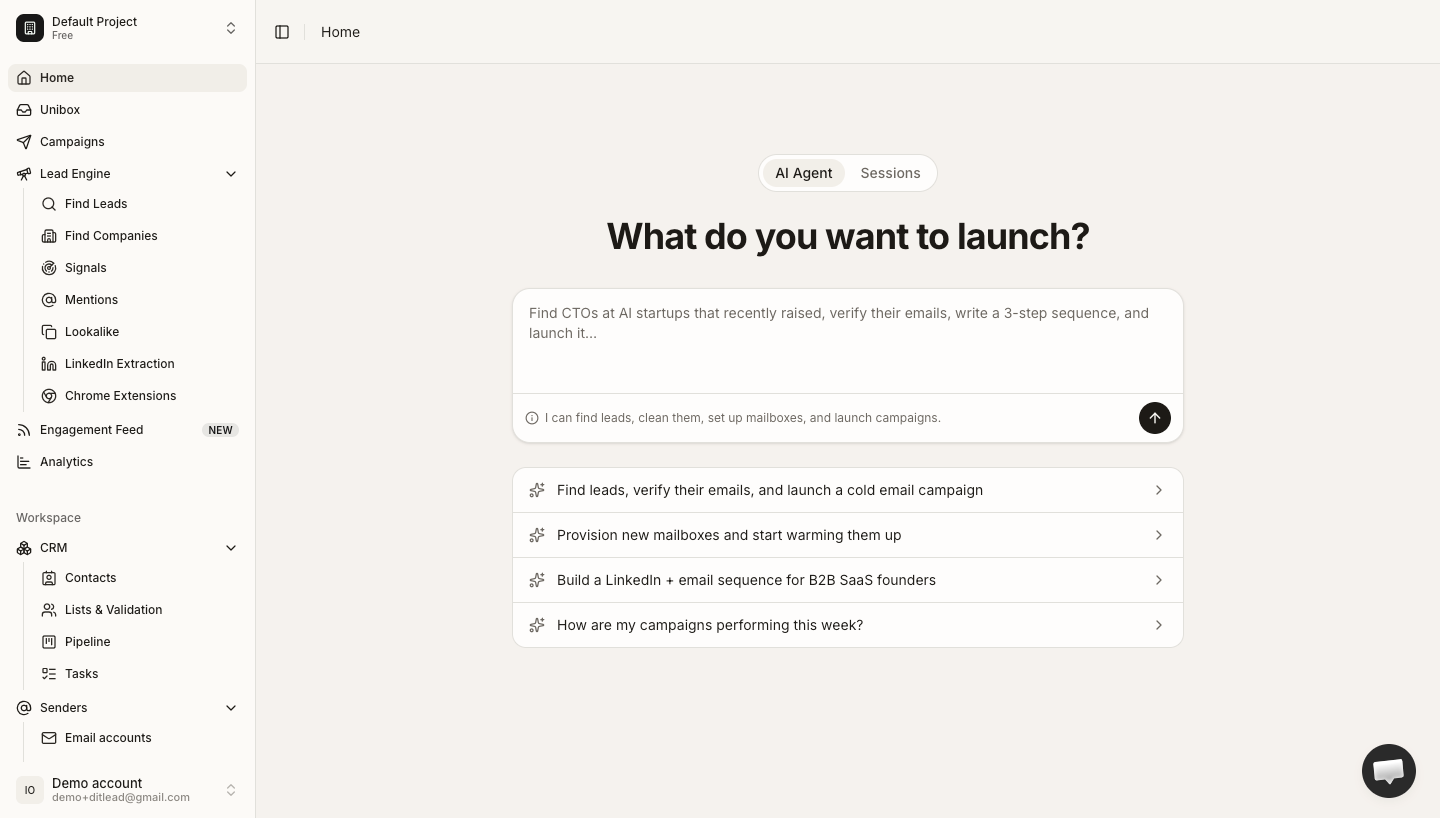Choose the cold email campaign suggestion
This screenshot has height=818, width=1440.
click(x=848, y=490)
